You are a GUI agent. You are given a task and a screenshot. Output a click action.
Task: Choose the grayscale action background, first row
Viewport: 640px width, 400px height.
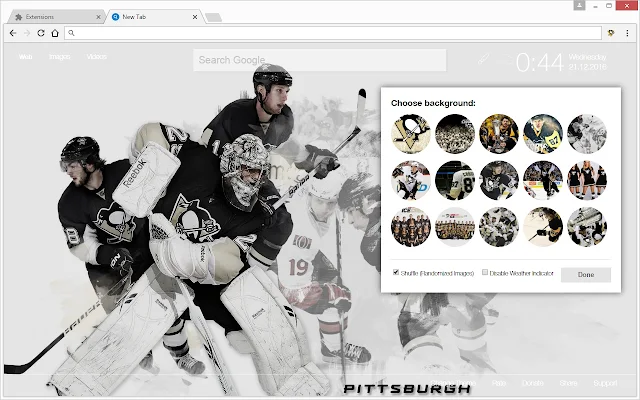pyautogui.click(x=587, y=134)
